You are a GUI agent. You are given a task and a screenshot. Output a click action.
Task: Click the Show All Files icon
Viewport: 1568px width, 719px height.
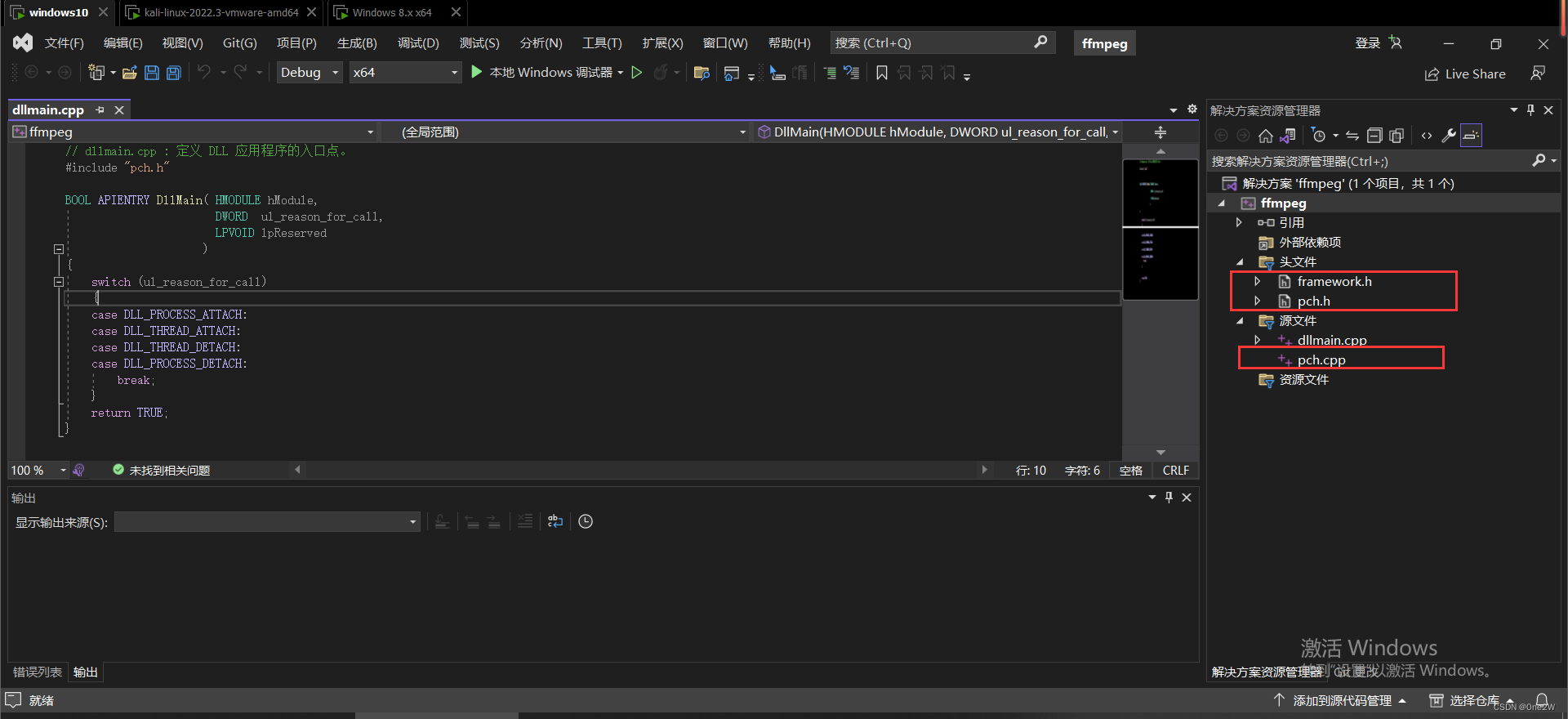1396,136
